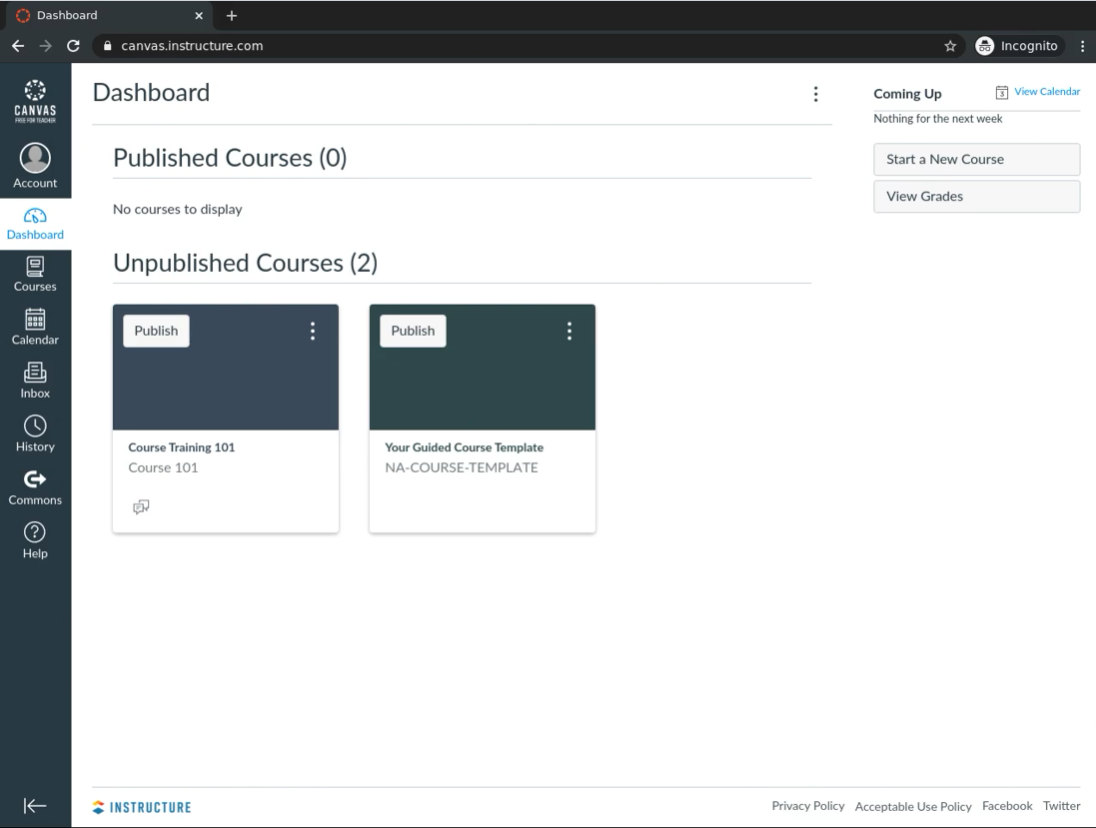The image size is (1096, 828).
Task: Open the Account profile icon
Action: tap(36, 160)
